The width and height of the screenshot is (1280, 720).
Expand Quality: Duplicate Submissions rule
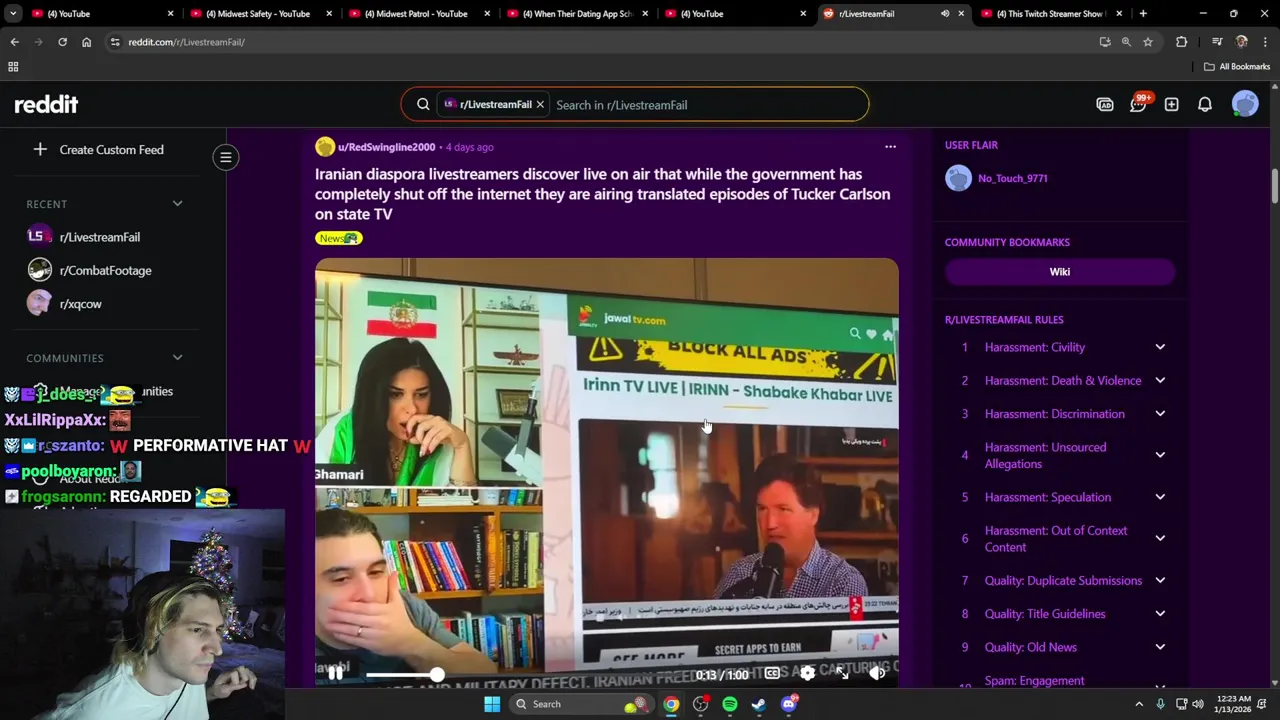click(1160, 581)
